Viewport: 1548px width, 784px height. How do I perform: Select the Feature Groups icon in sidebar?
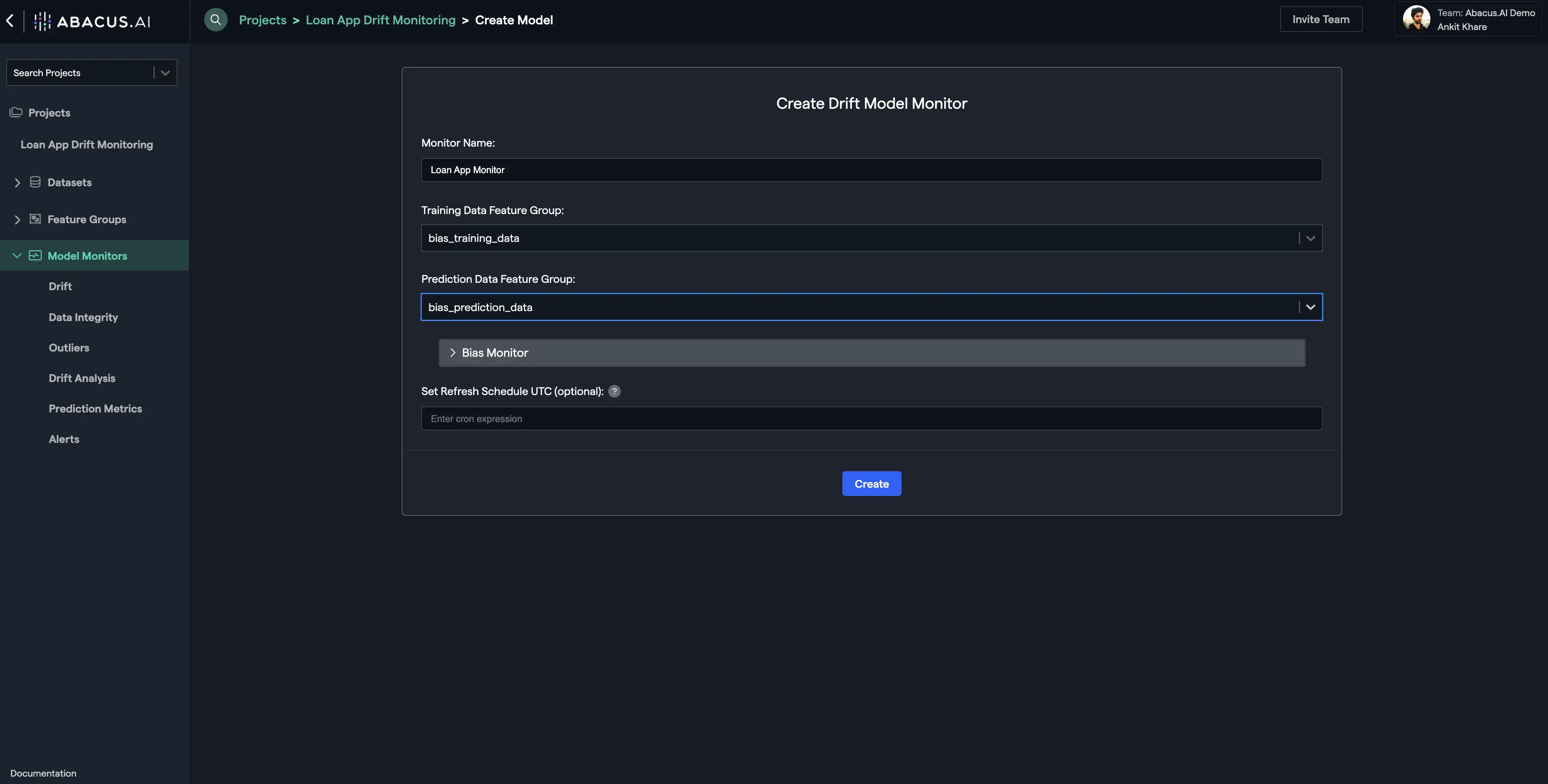coord(34,219)
